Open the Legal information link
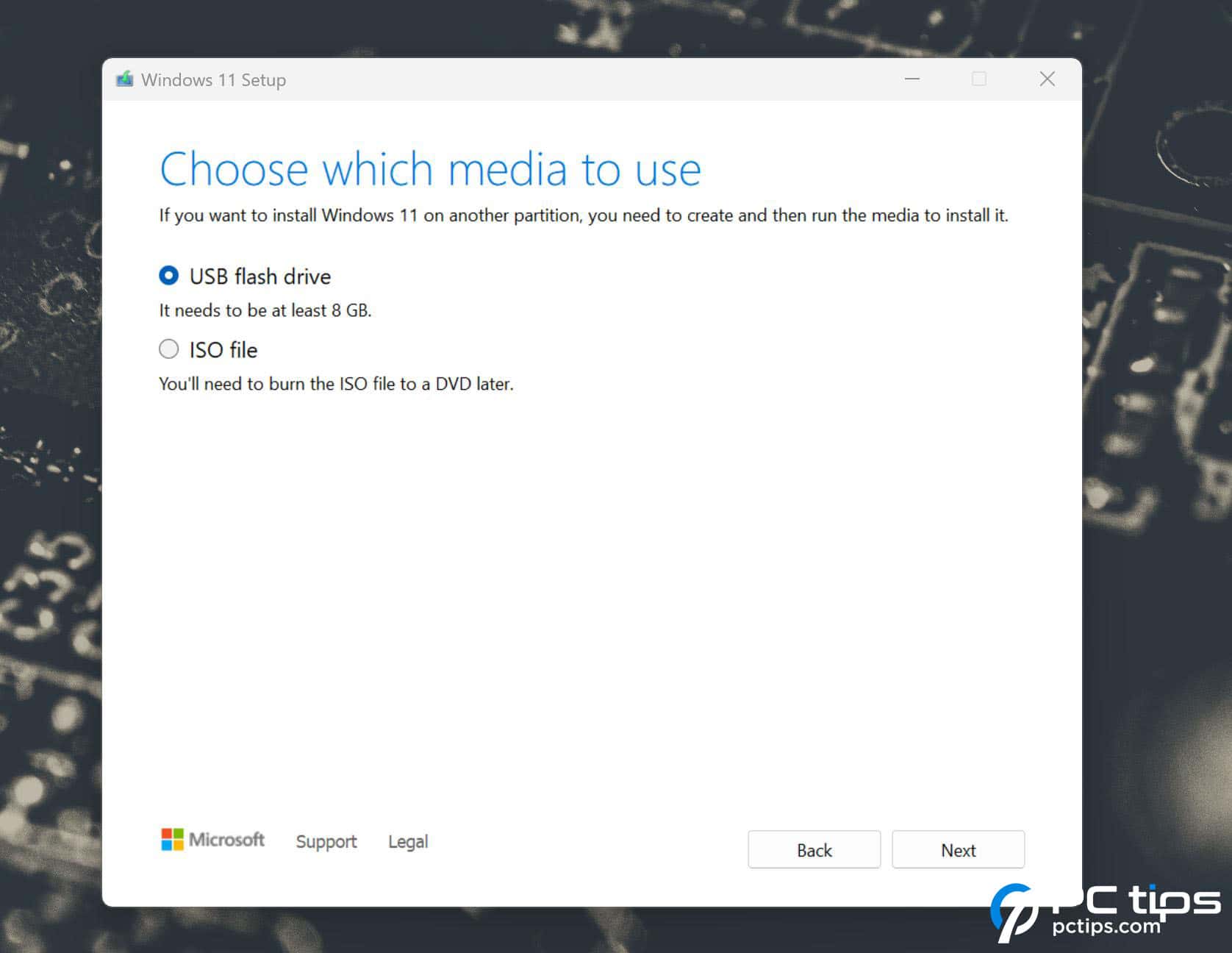1232x953 pixels. pyautogui.click(x=408, y=841)
